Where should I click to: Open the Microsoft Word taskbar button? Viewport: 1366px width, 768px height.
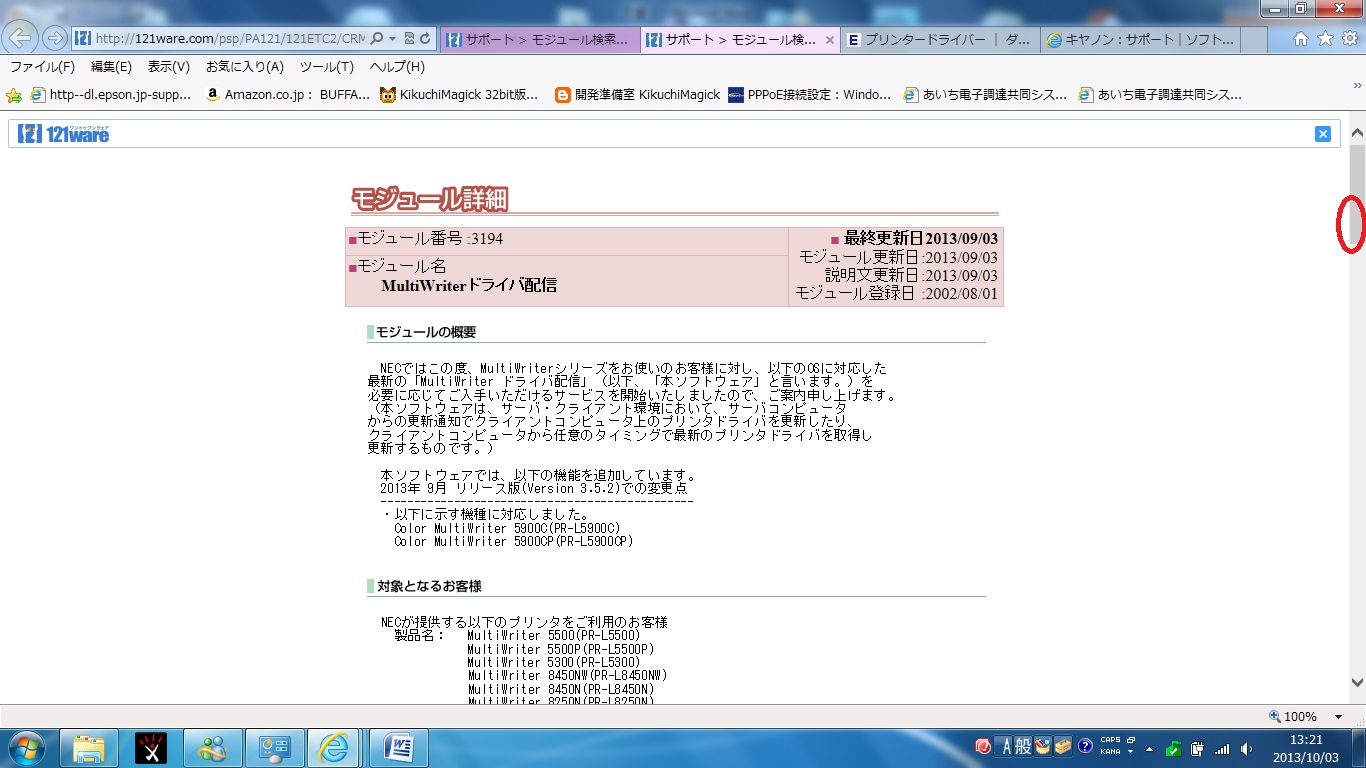pos(399,747)
